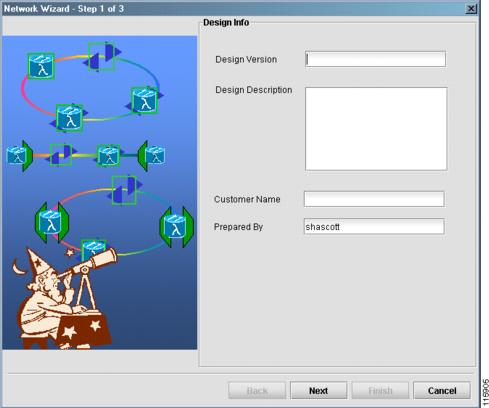Click the Customer Name label
The width and height of the screenshot is (489, 408).
point(247,199)
